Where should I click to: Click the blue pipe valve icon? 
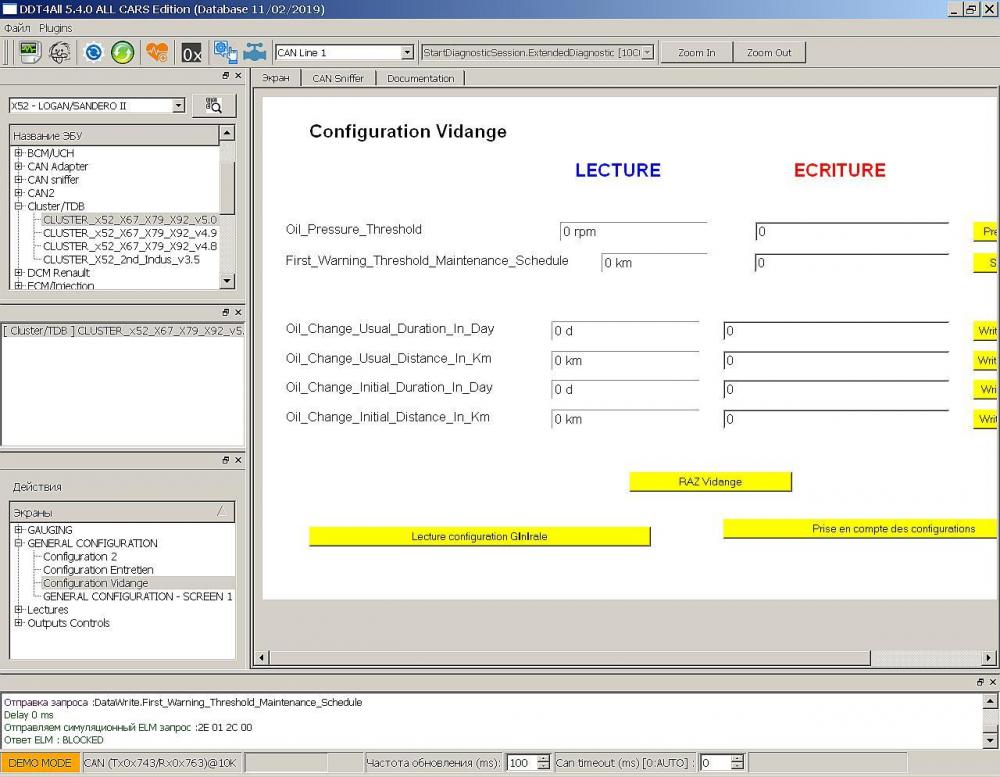255,52
